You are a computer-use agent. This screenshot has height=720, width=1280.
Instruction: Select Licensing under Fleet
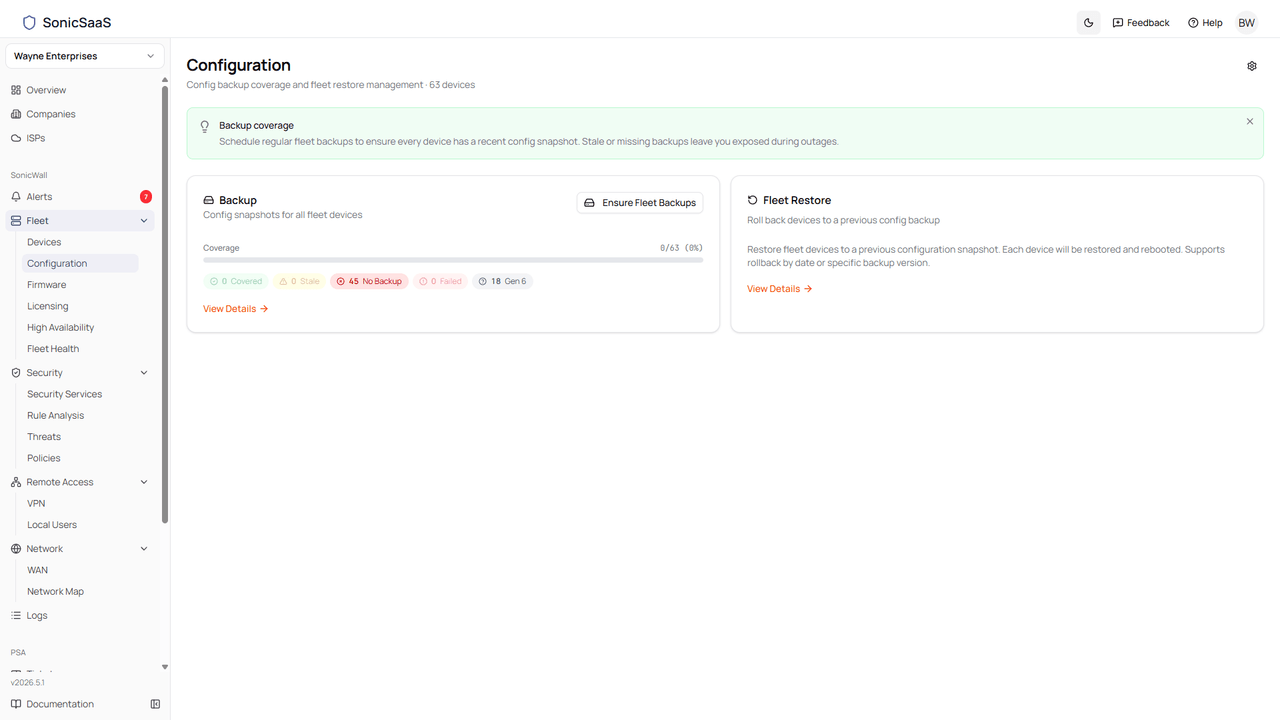48,306
